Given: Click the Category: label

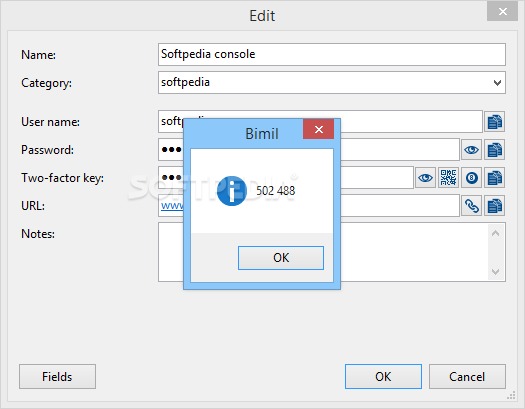Looking at the screenshot, I should 46,83.
